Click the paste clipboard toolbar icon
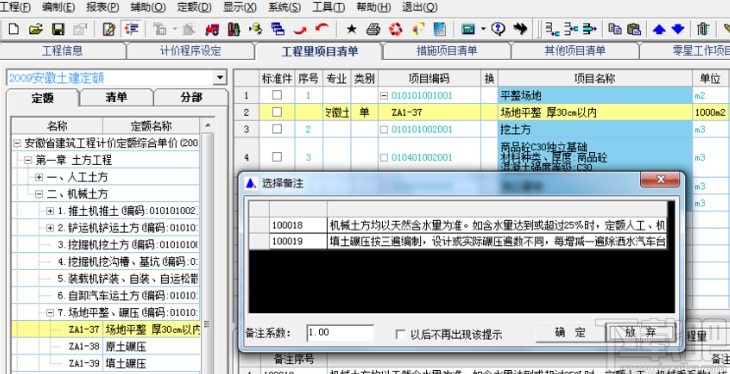Image resolution: width=730 pixels, height=374 pixels. (634, 29)
